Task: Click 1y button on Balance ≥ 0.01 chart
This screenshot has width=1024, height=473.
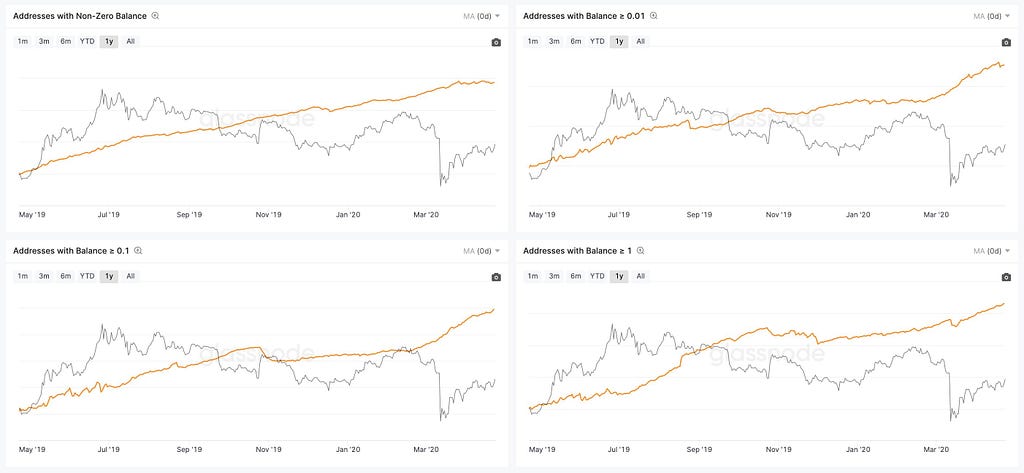Action: 619,41
